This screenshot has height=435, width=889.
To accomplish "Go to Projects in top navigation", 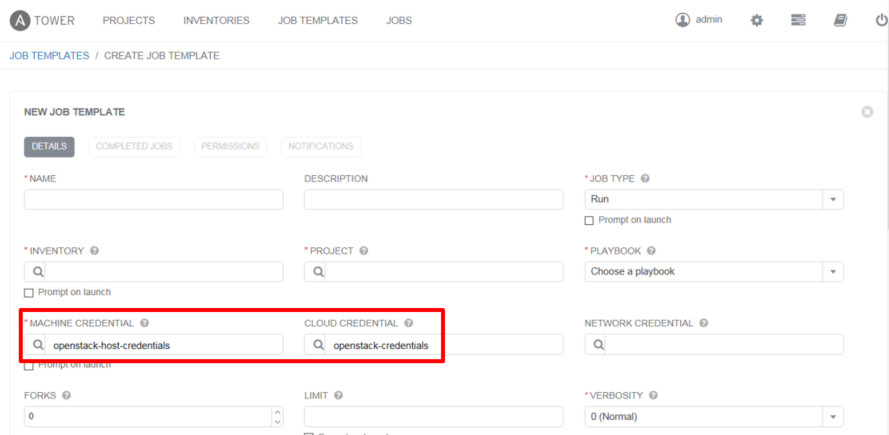I will click(x=129, y=20).
